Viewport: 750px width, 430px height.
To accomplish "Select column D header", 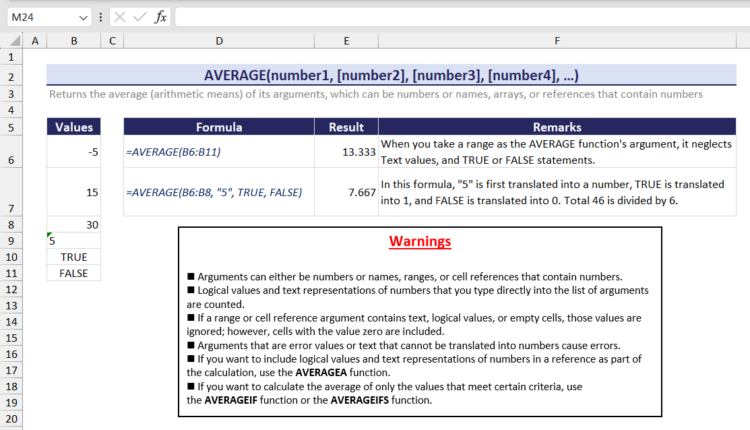I will 219,41.
